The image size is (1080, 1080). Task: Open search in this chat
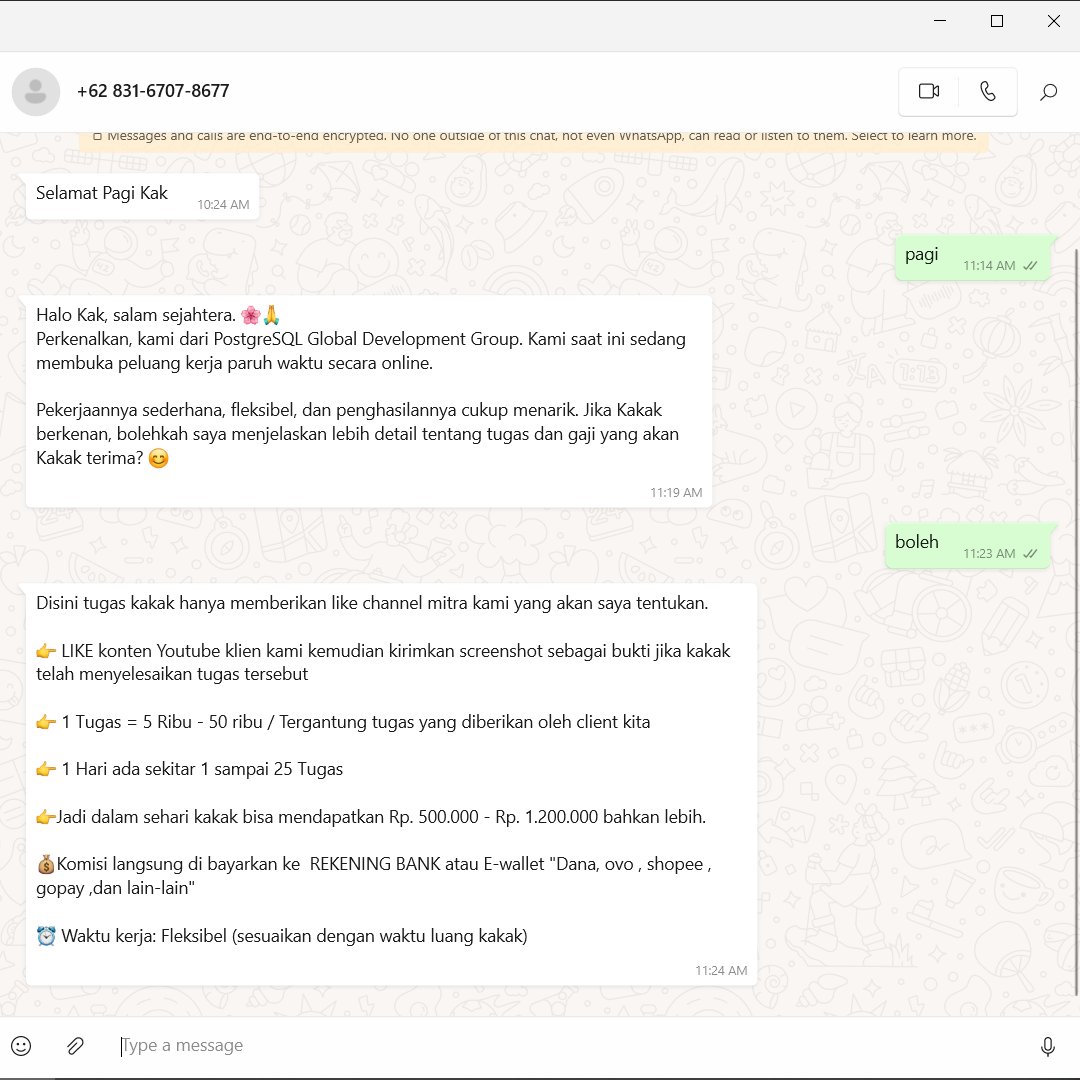(1048, 92)
